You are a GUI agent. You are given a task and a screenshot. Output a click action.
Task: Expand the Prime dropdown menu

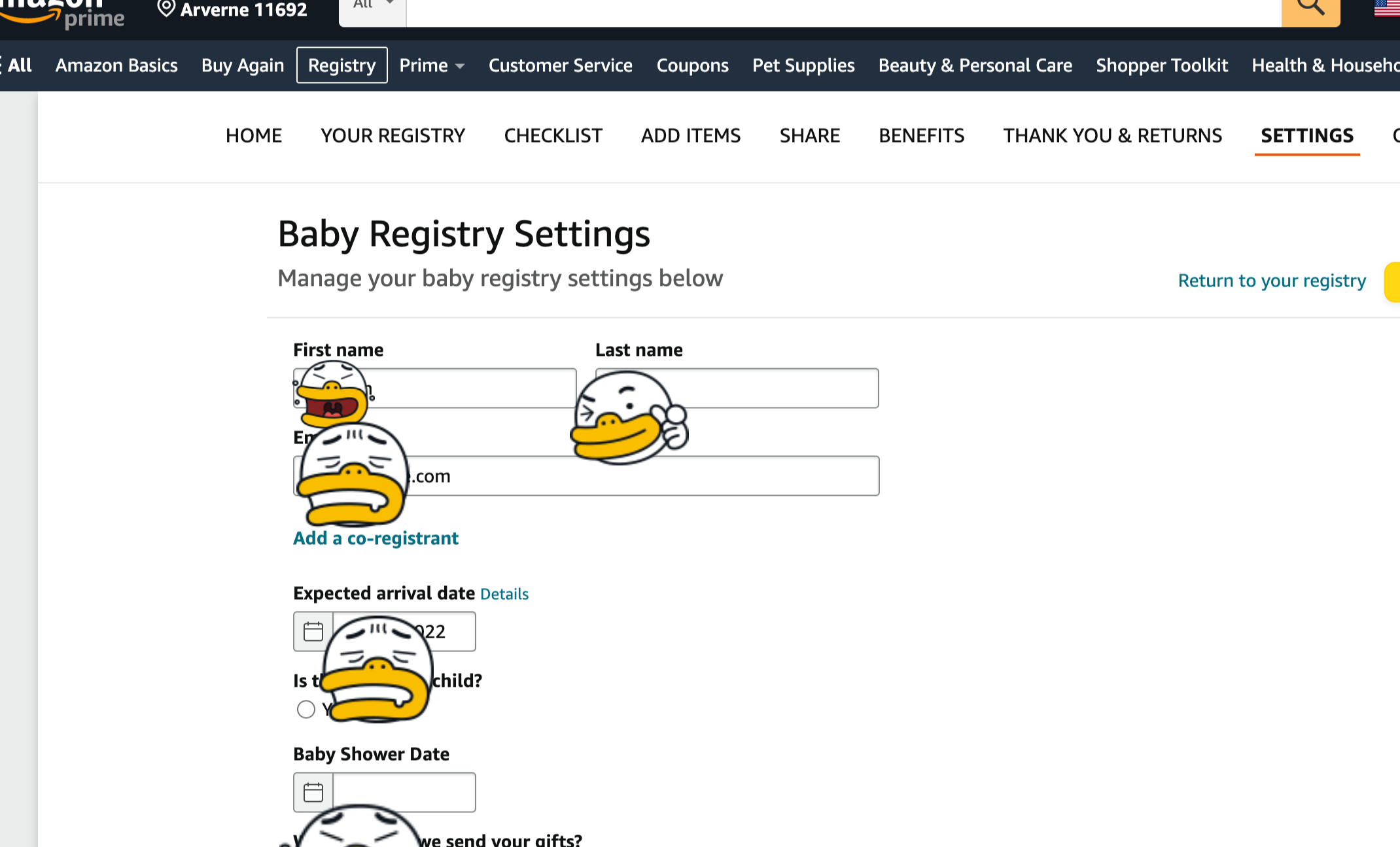432,65
